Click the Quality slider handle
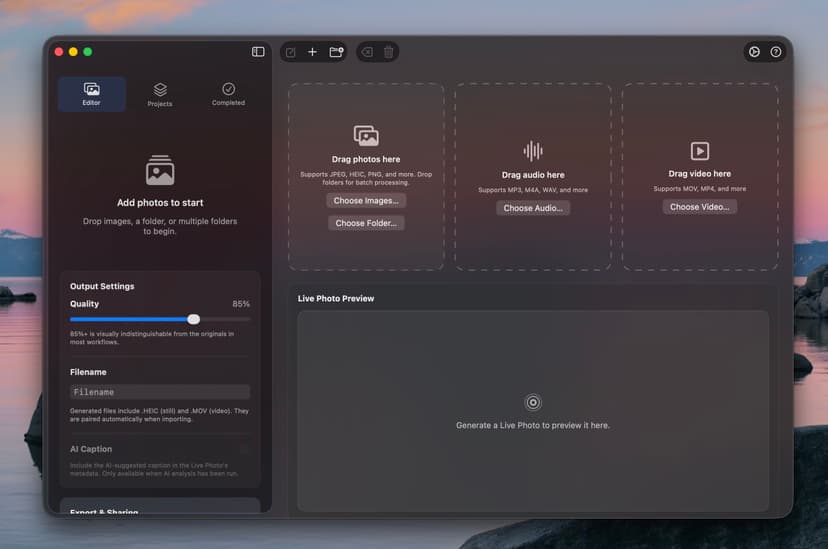The height and width of the screenshot is (549, 828). click(194, 319)
